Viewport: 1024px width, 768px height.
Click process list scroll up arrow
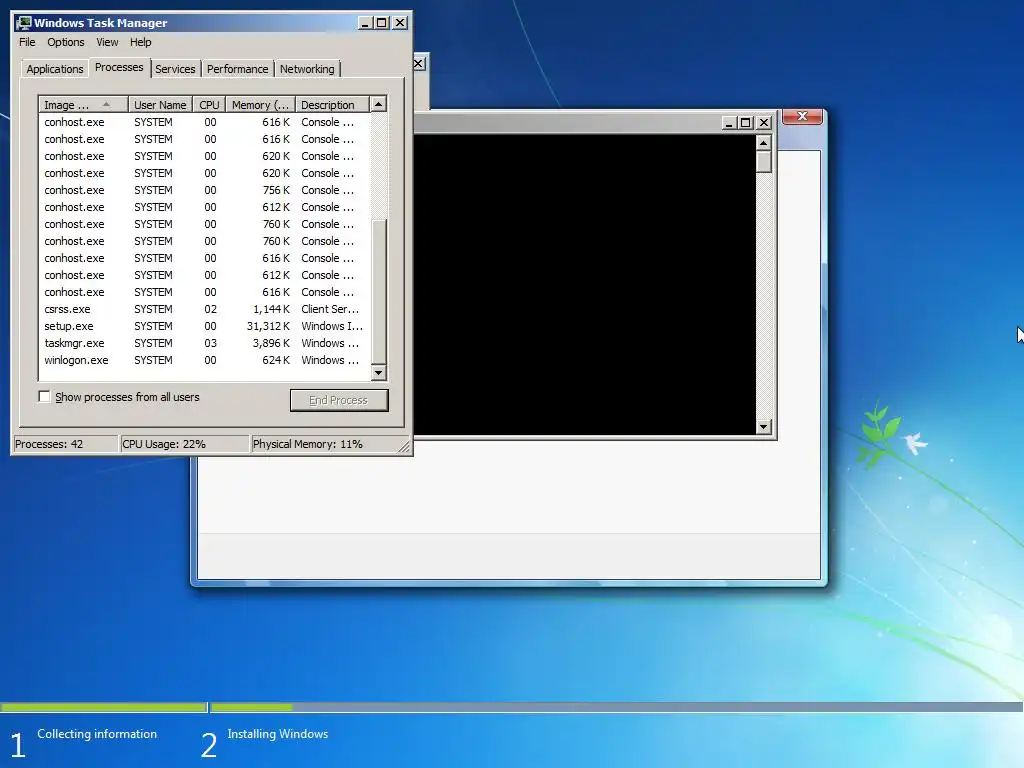tap(378, 104)
